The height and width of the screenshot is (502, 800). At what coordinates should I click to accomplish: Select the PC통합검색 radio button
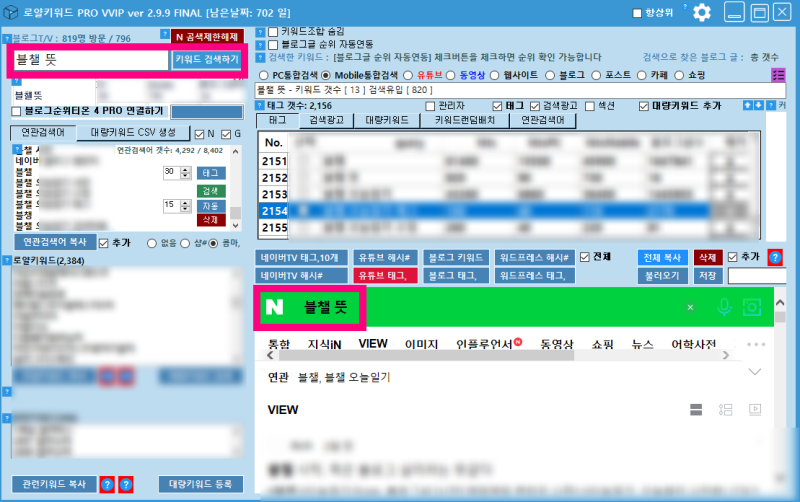coord(263,76)
